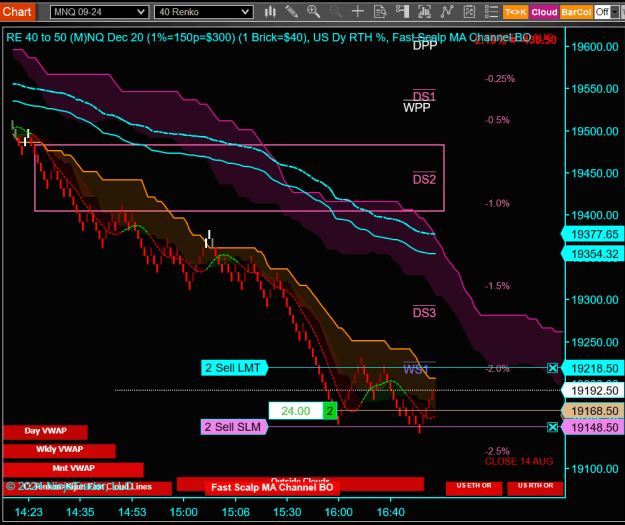Toggle the T<>K orange button
Screen dimensions: 625x525
click(x=516, y=12)
